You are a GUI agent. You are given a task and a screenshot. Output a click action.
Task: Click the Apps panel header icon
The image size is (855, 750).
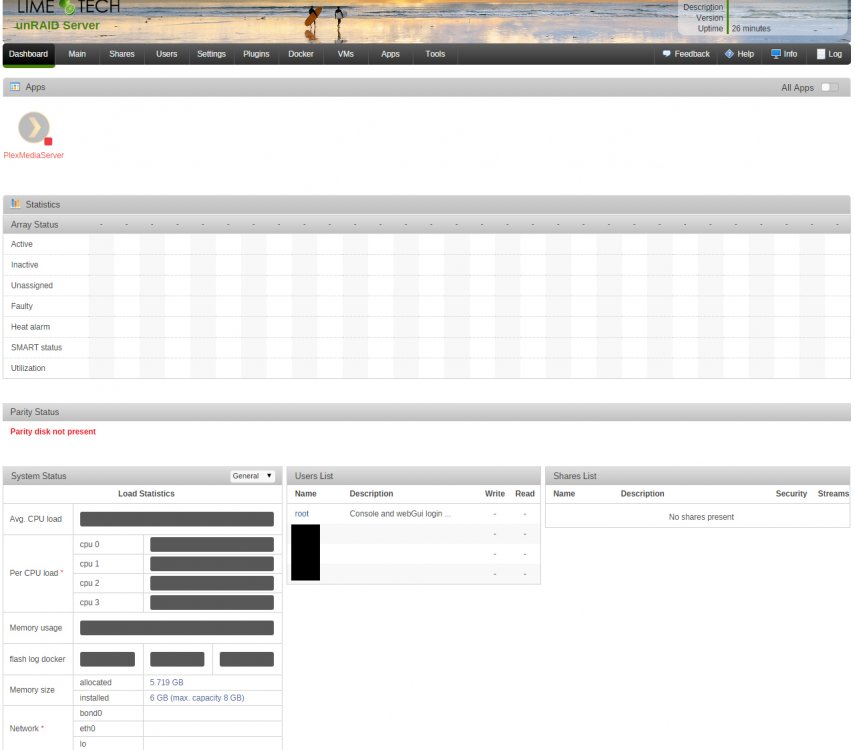pos(15,87)
